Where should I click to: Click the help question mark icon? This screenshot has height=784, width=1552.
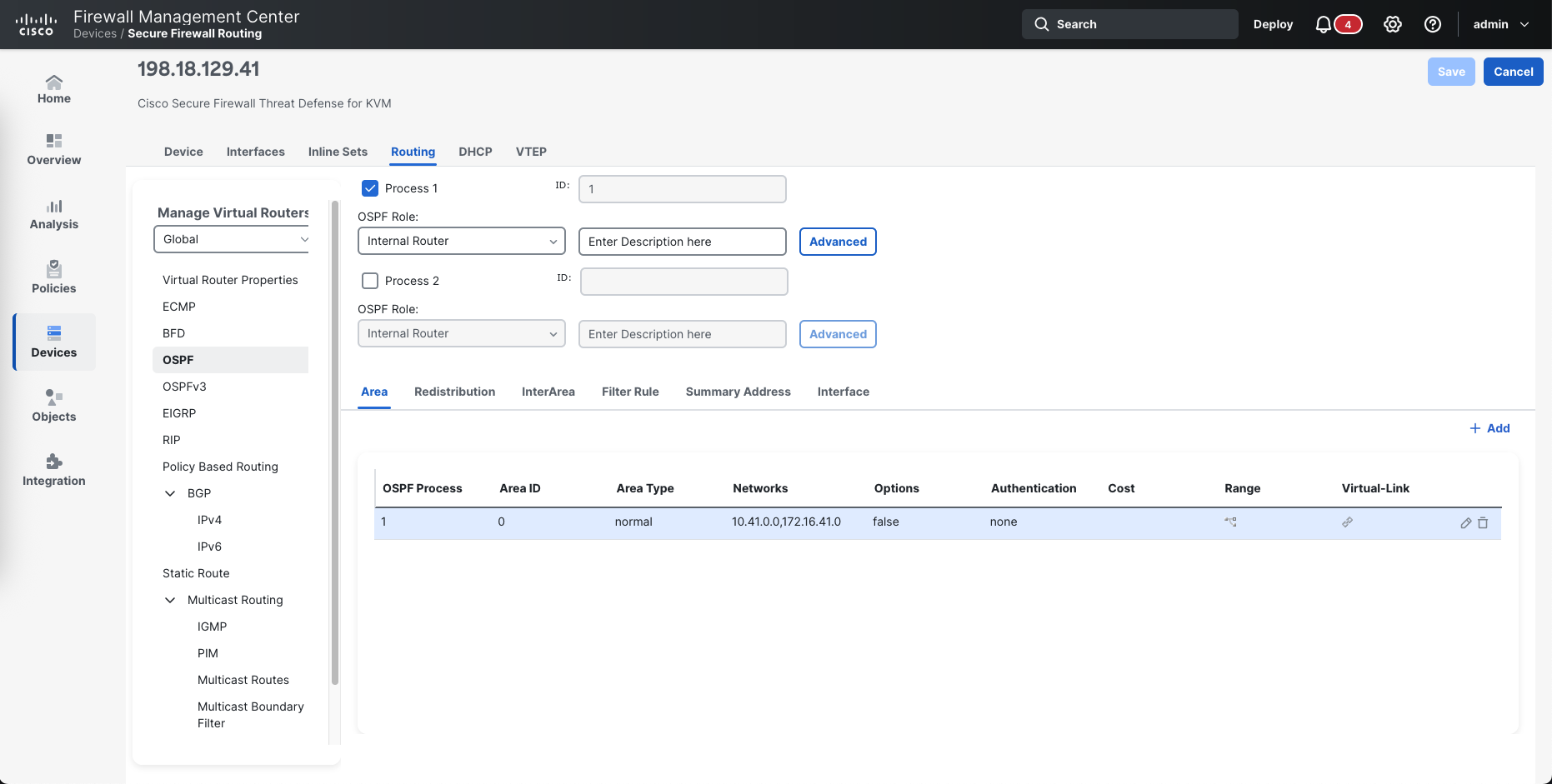click(1433, 25)
